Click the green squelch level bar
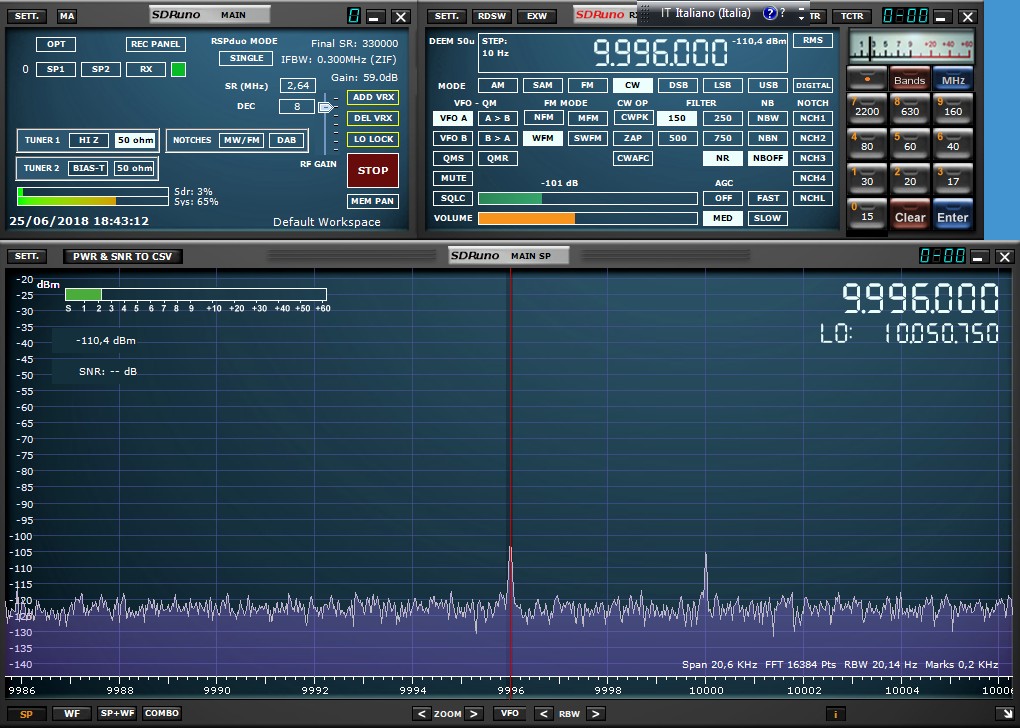Viewport: 1020px width, 728px height. tap(587, 198)
